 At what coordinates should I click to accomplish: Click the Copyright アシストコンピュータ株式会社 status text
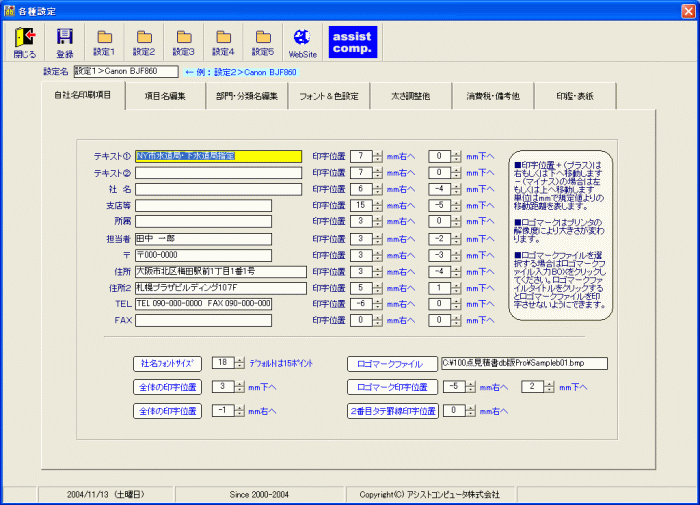(x=429, y=495)
